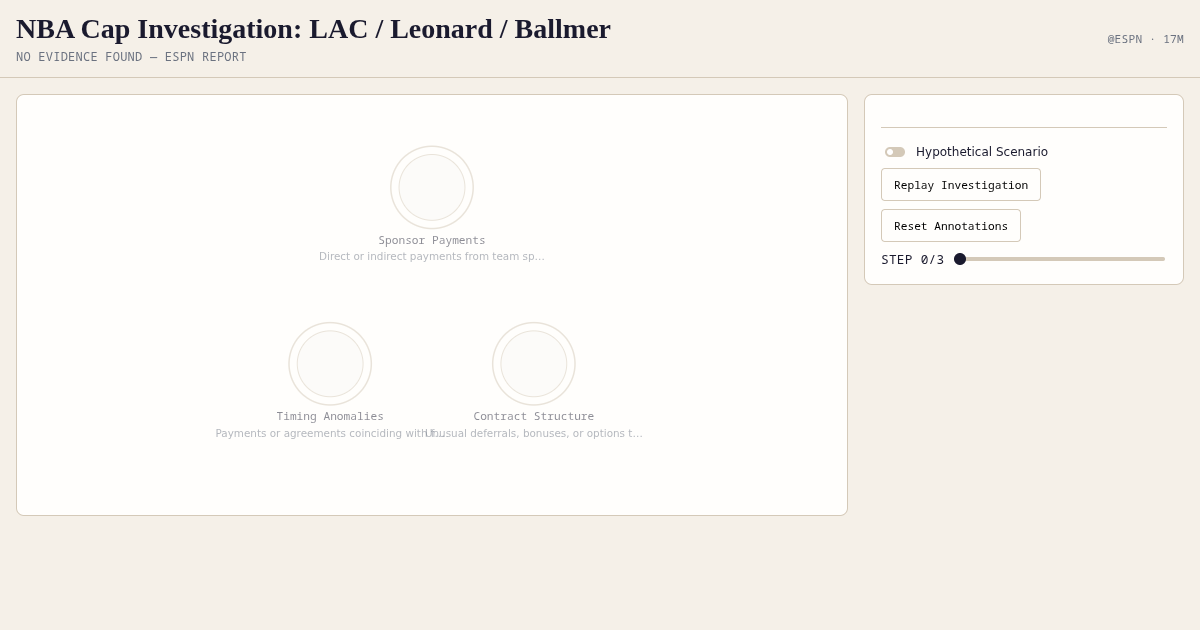Viewport: 1200px width, 630px height.
Task: Click the 'Payments or agreements coinciding' description
Action: pos(330,434)
